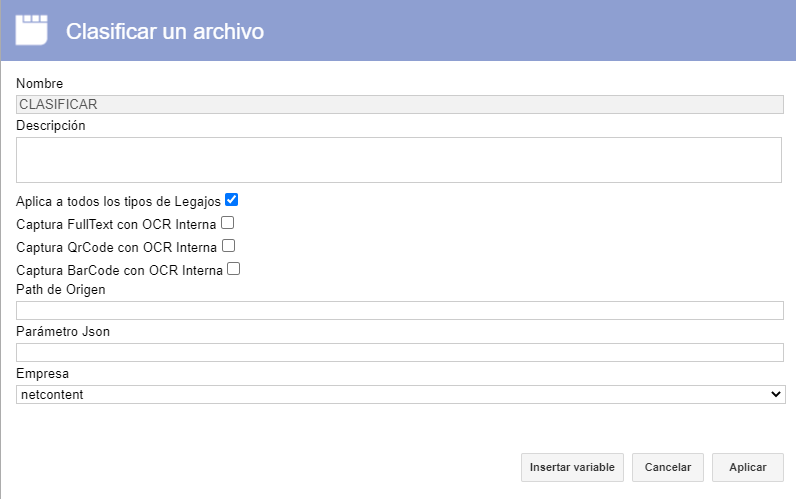Click the Empresa label text
Viewport: 796px width, 499px height.
pyautogui.click(x=43, y=374)
